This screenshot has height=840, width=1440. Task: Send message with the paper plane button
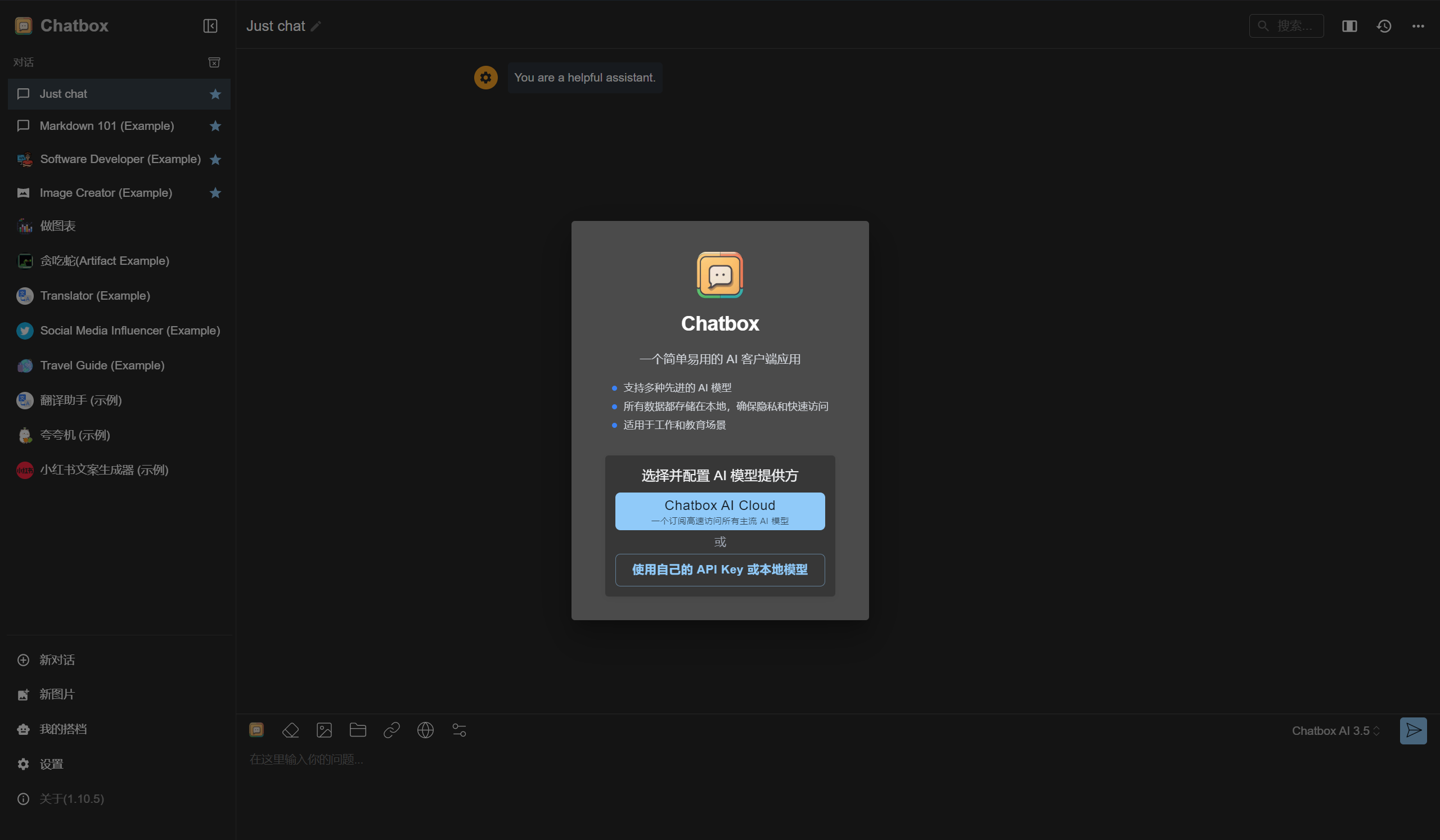click(x=1413, y=731)
